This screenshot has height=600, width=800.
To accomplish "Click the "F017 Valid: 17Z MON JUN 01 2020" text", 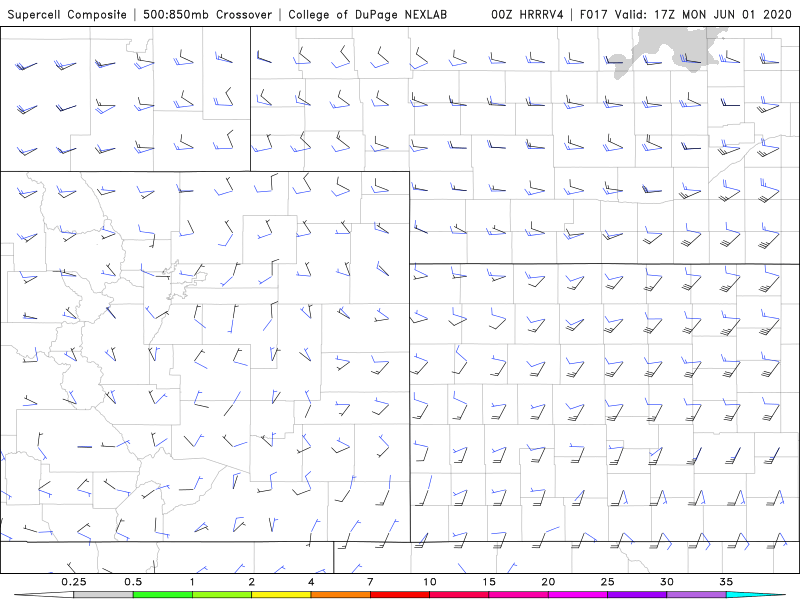I will [x=686, y=15].
